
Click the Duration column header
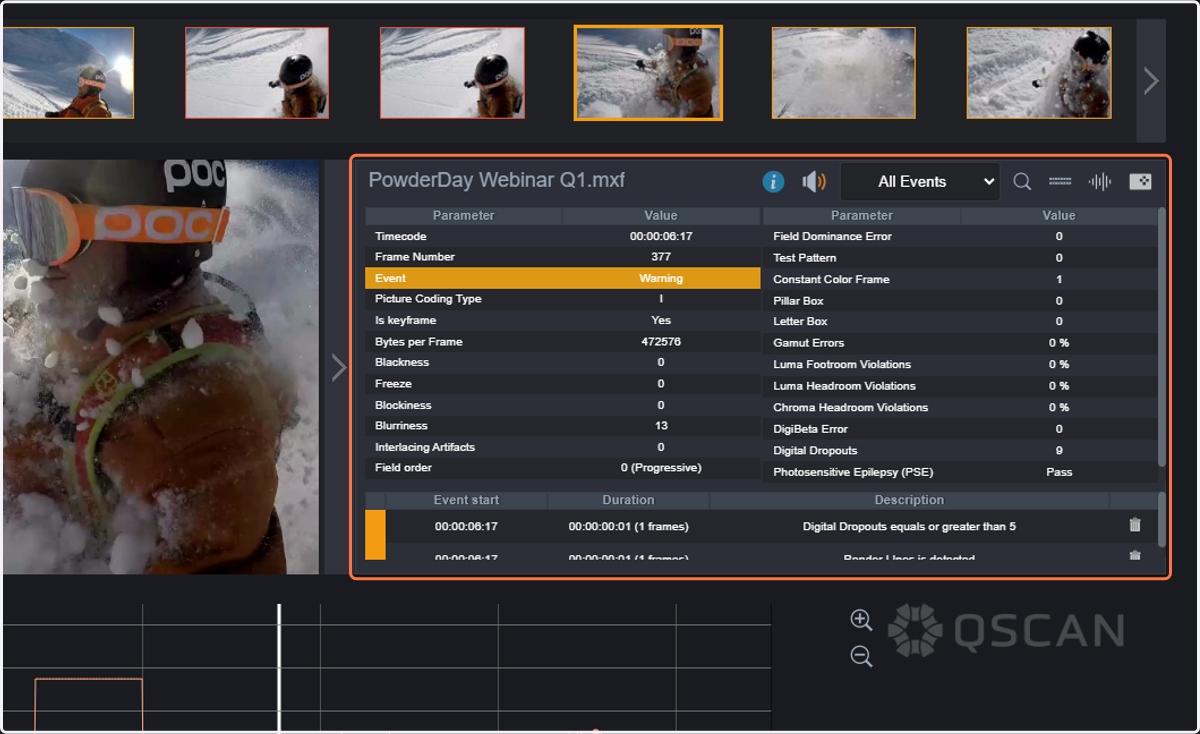click(628, 500)
